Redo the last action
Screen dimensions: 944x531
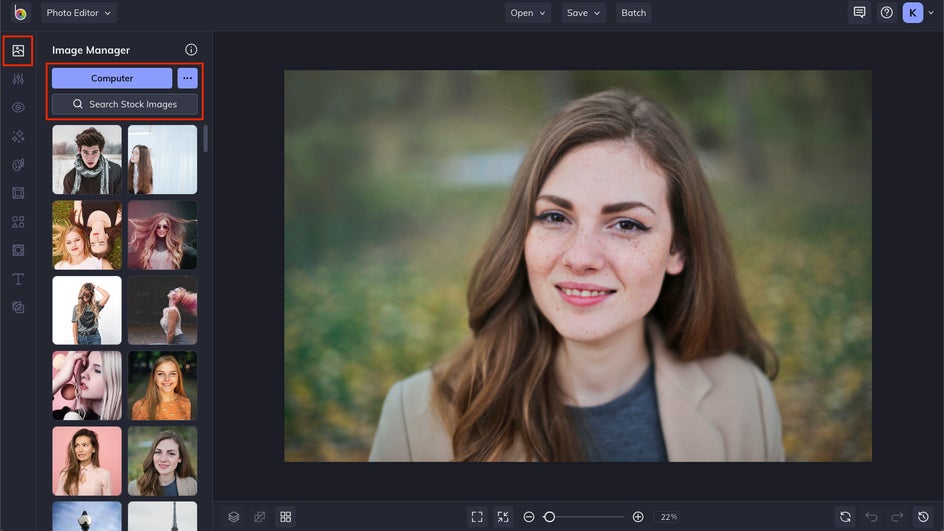(897, 517)
